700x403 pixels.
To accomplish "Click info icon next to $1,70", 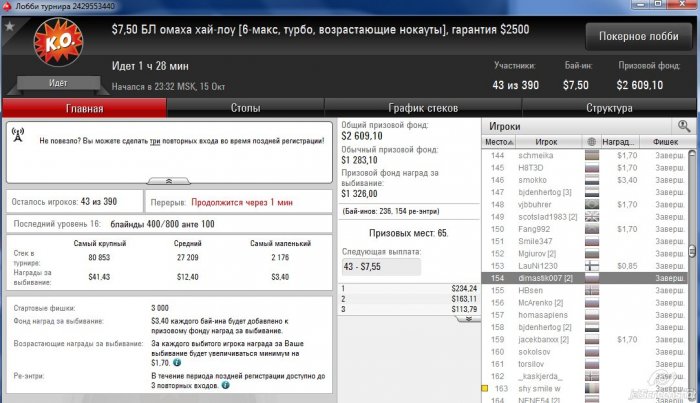I will [177, 362].
